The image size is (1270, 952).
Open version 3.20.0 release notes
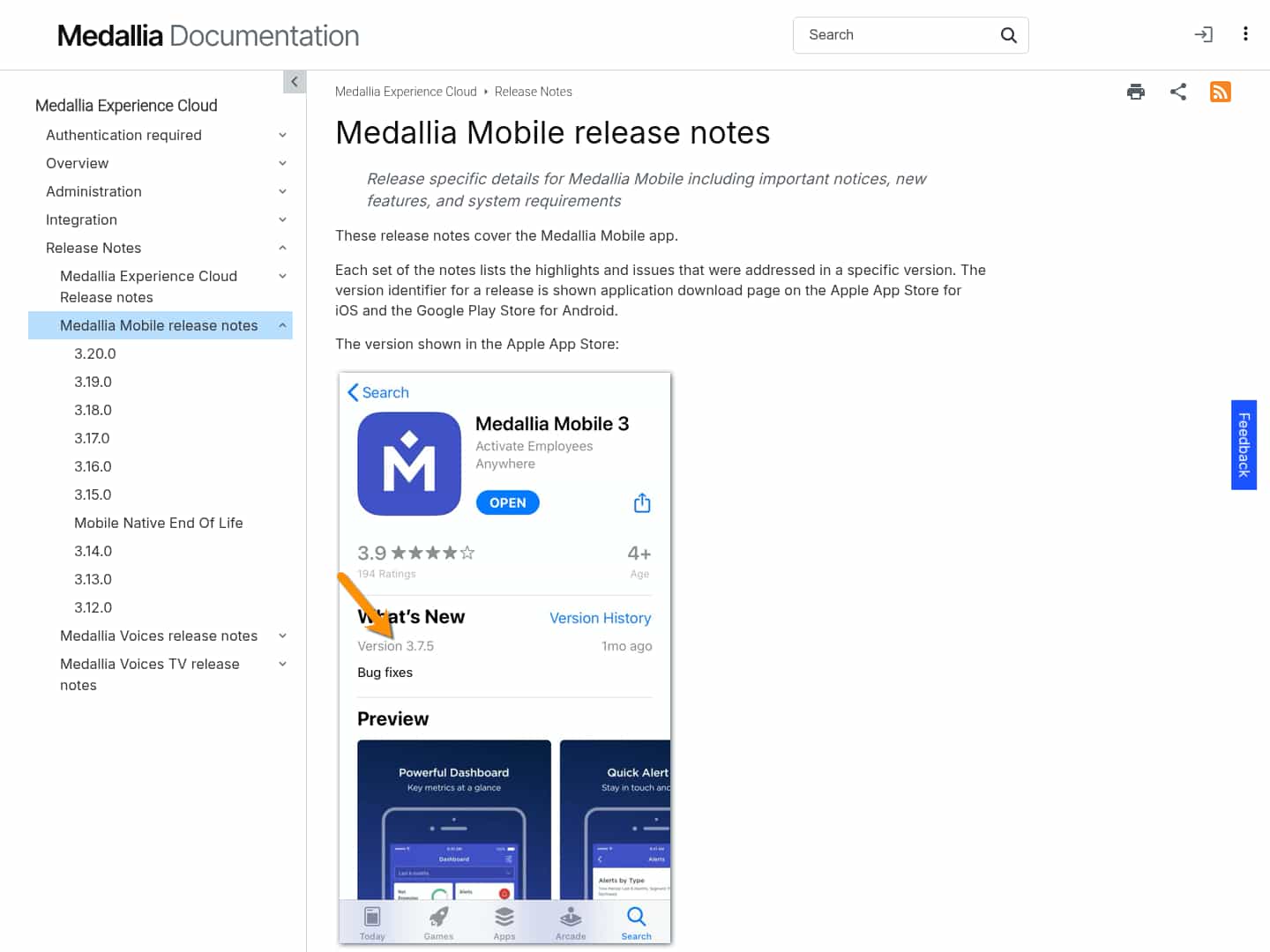click(x=95, y=353)
